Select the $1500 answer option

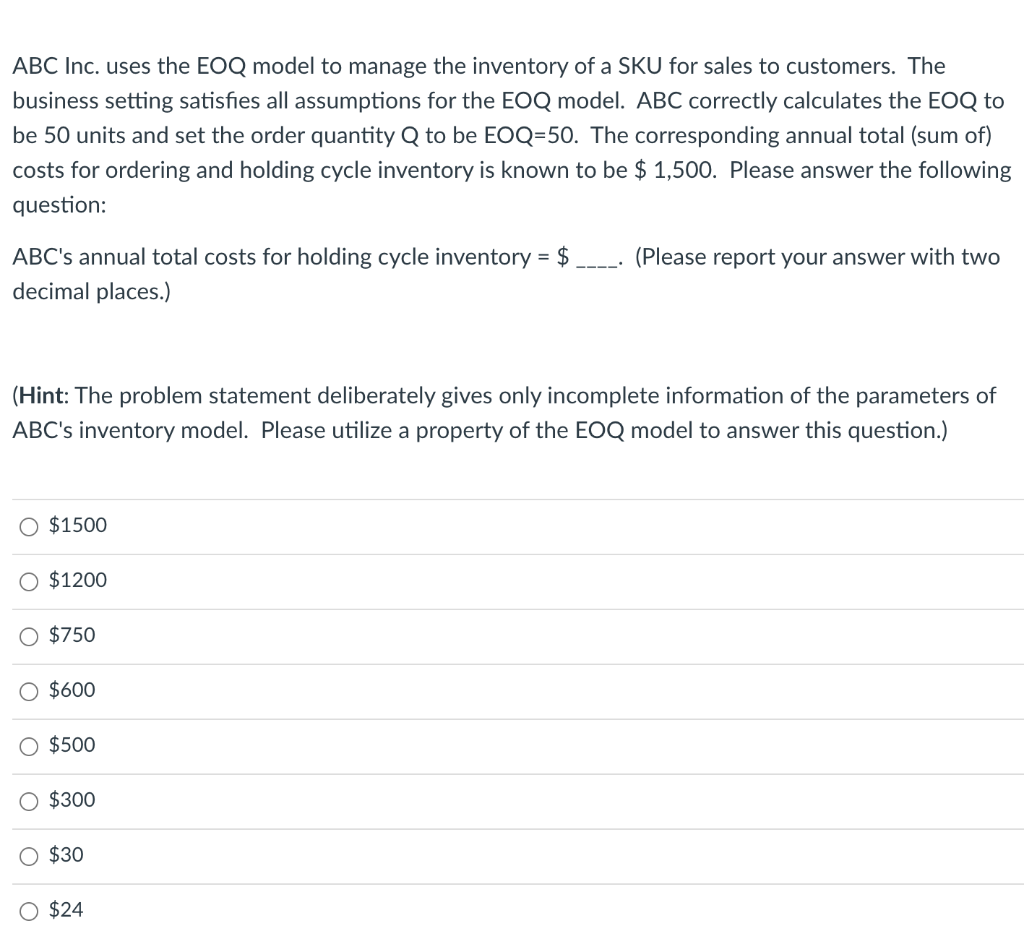(28, 525)
